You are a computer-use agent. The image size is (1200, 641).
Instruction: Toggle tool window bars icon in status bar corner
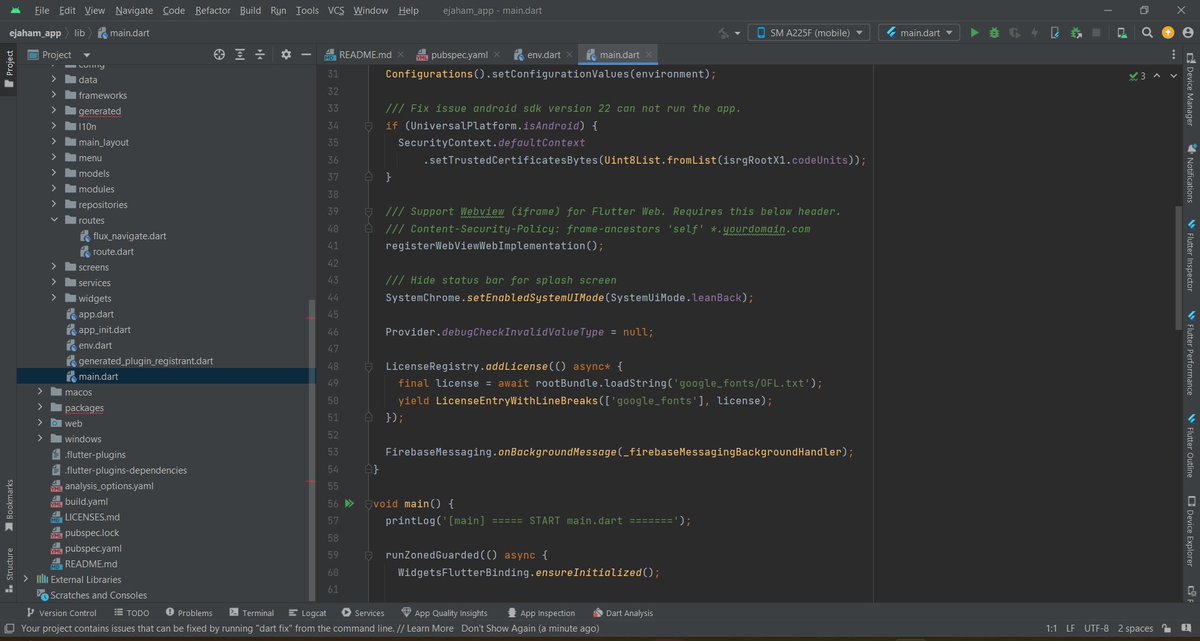9,629
